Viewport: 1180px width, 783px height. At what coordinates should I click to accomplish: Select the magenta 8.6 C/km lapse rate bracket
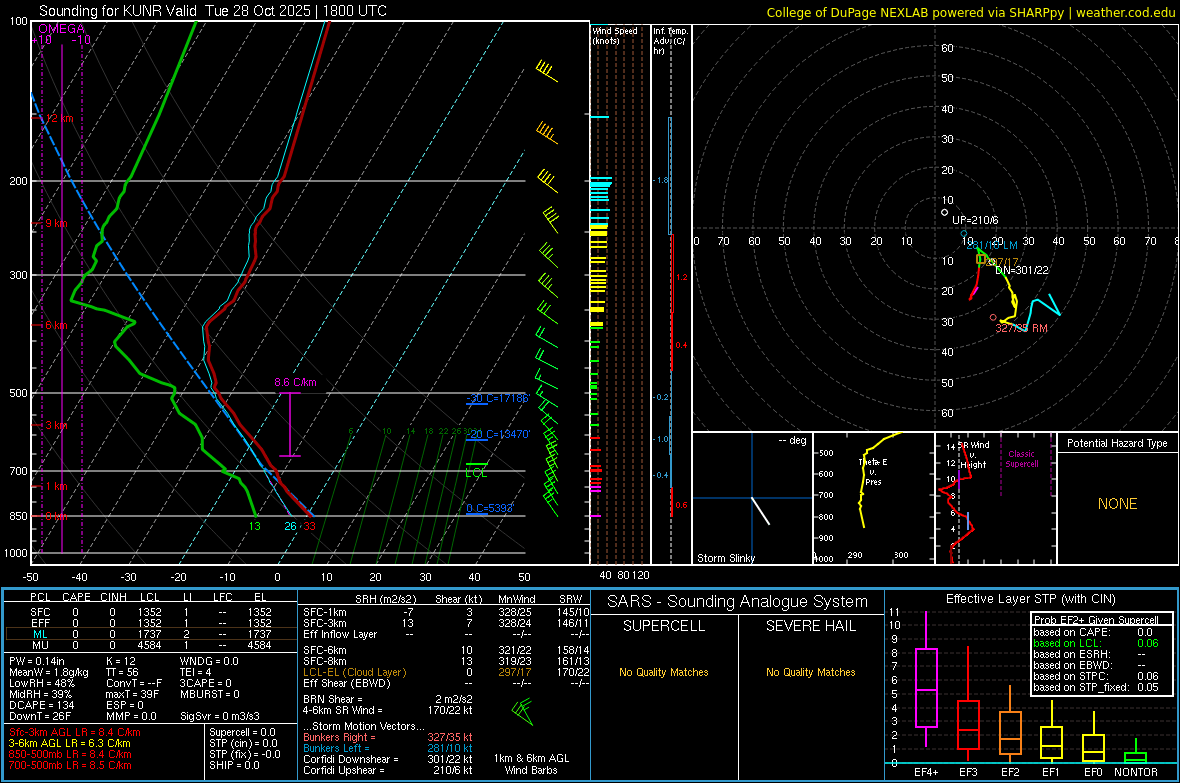coord(290,425)
